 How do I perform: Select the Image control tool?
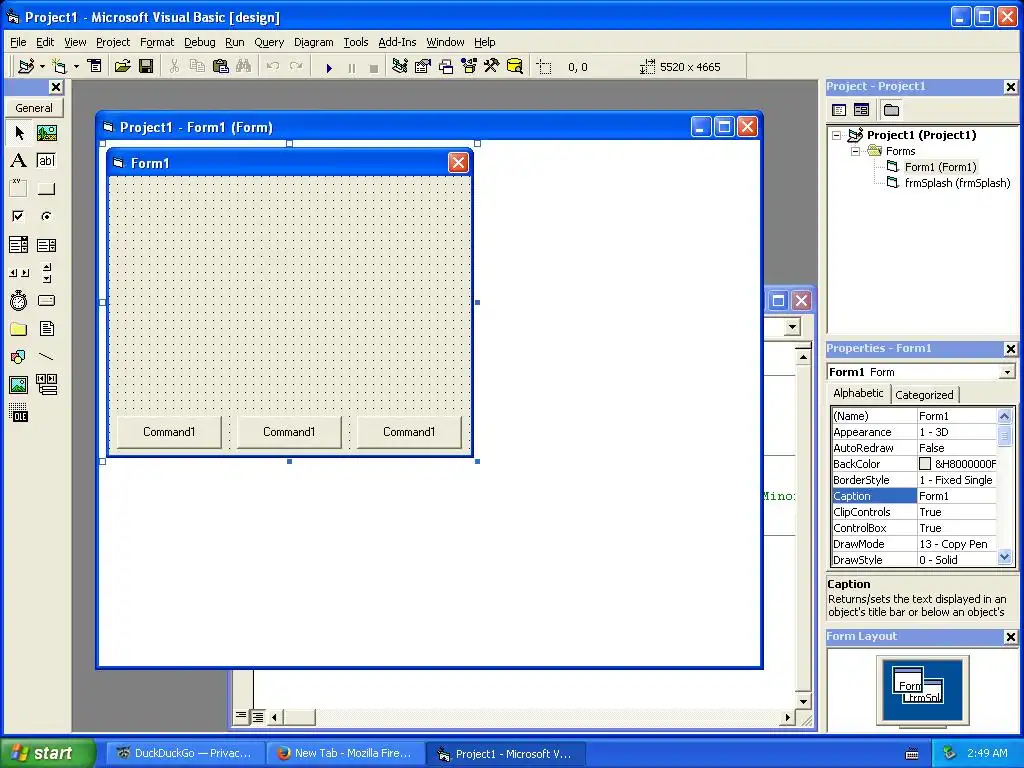coord(19,385)
